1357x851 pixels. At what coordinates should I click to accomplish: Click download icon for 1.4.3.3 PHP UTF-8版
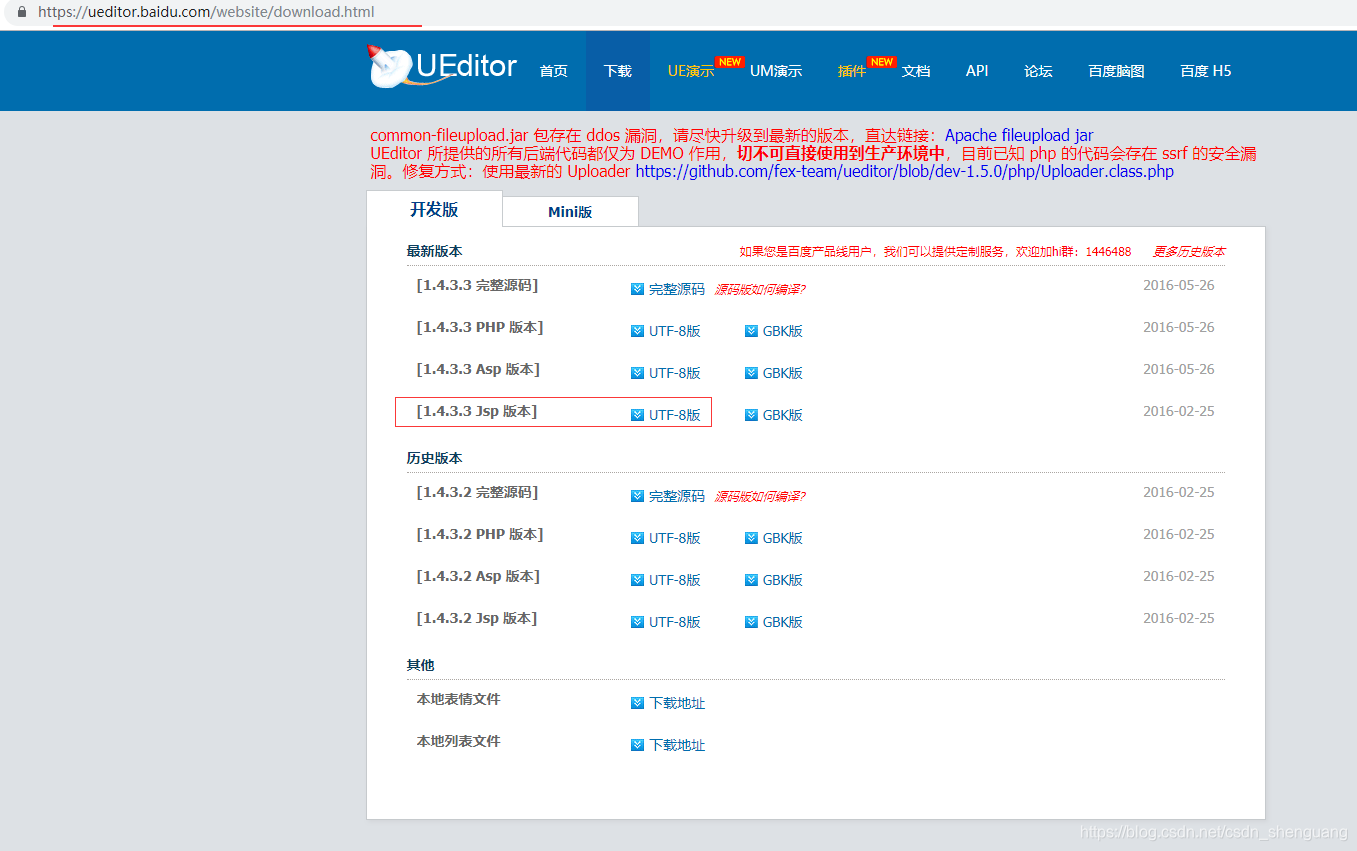coord(637,331)
